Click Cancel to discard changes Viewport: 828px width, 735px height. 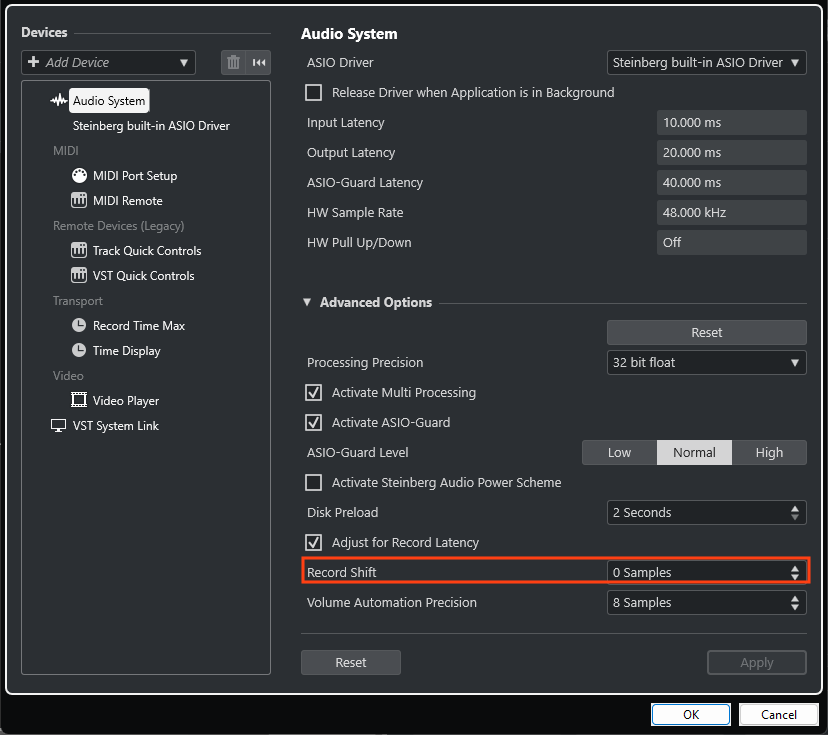coord(778,714)
